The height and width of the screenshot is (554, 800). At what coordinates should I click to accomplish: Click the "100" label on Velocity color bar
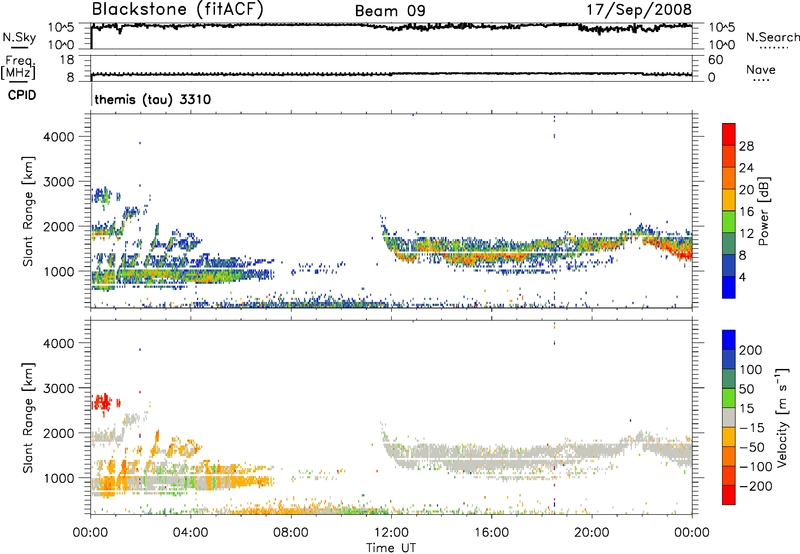pyautogui.click(x=750, y=370)
